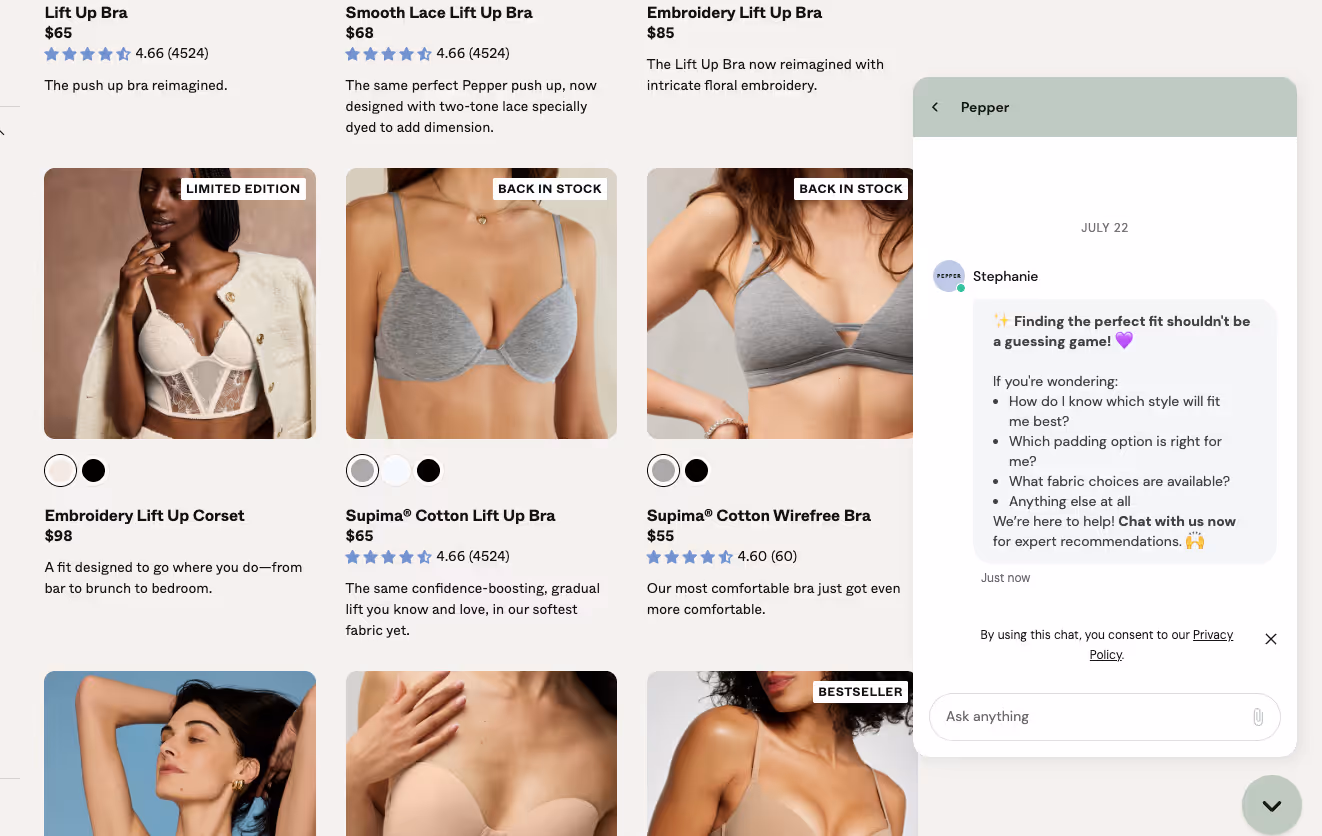Screen dimensions: 1322x836
Task: Go back using the chat header arrow
Action: click(x=935, y=107)
